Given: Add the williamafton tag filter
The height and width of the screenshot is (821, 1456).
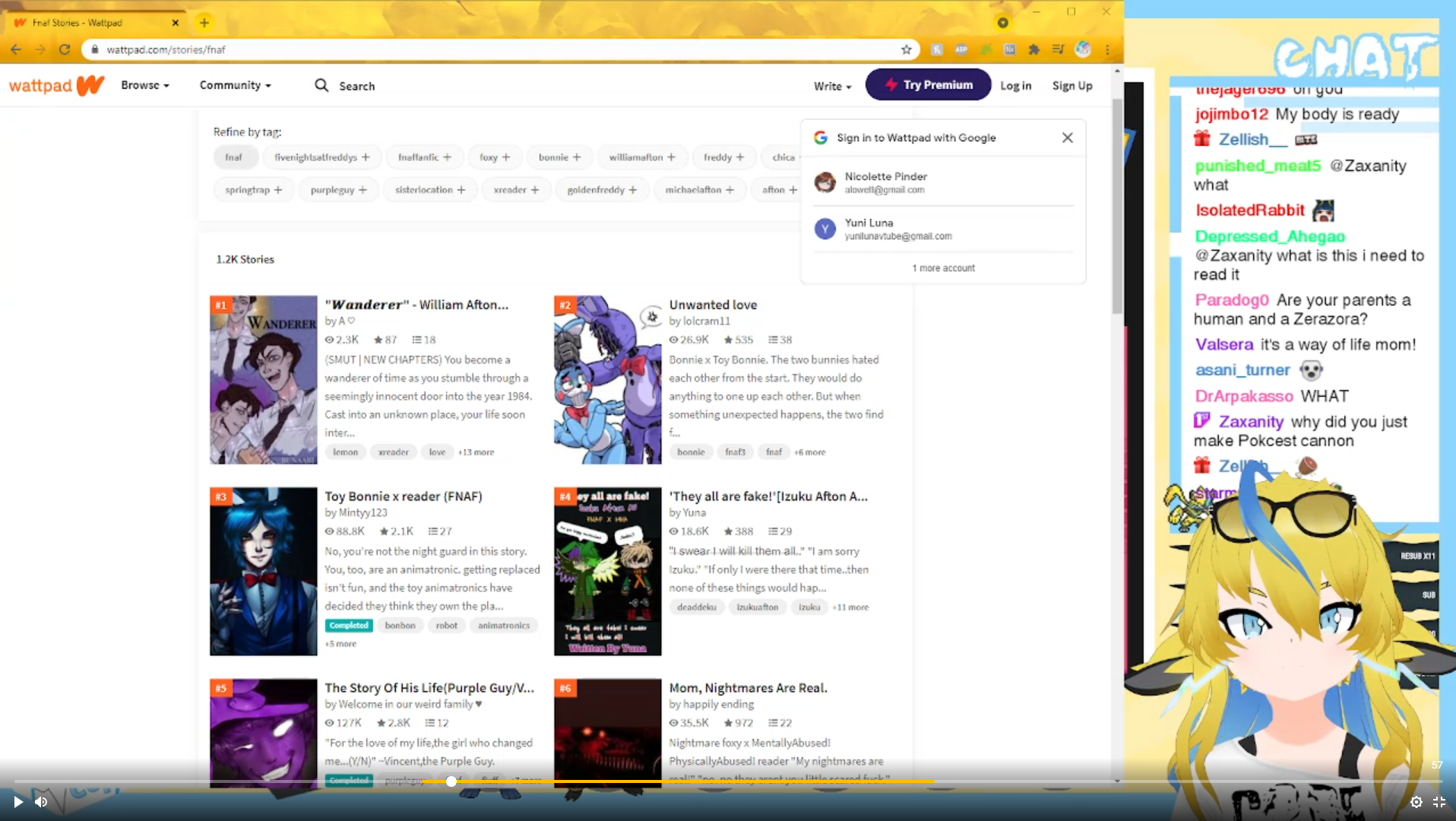Looking at the screenshot, I should (642, 157).
